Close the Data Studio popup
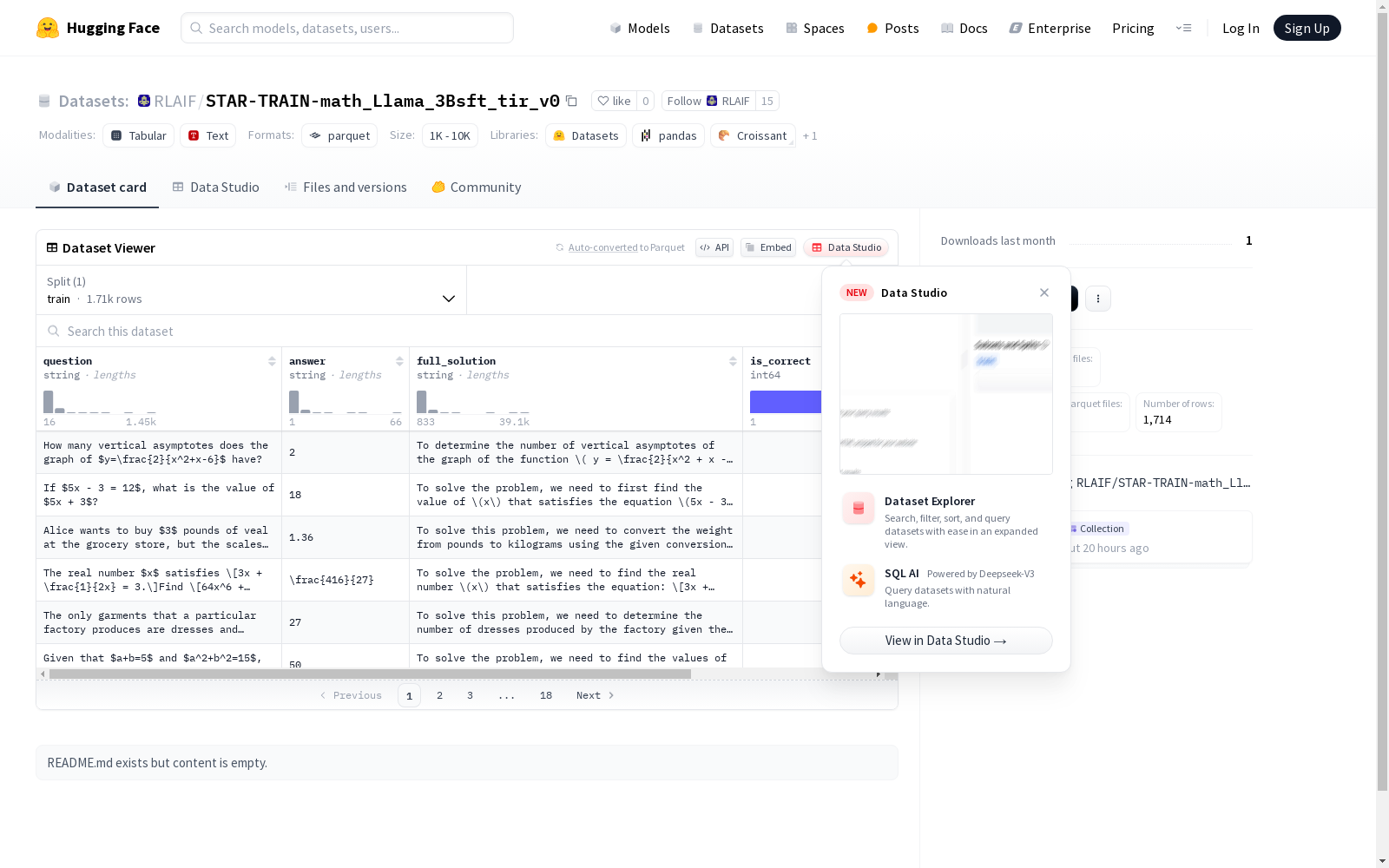 coord(1044,293)
